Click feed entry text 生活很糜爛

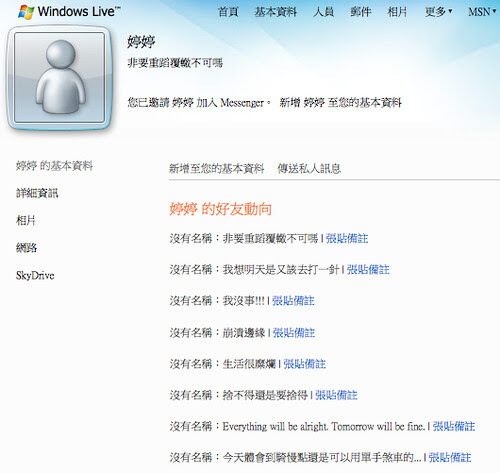click(249, 364)
